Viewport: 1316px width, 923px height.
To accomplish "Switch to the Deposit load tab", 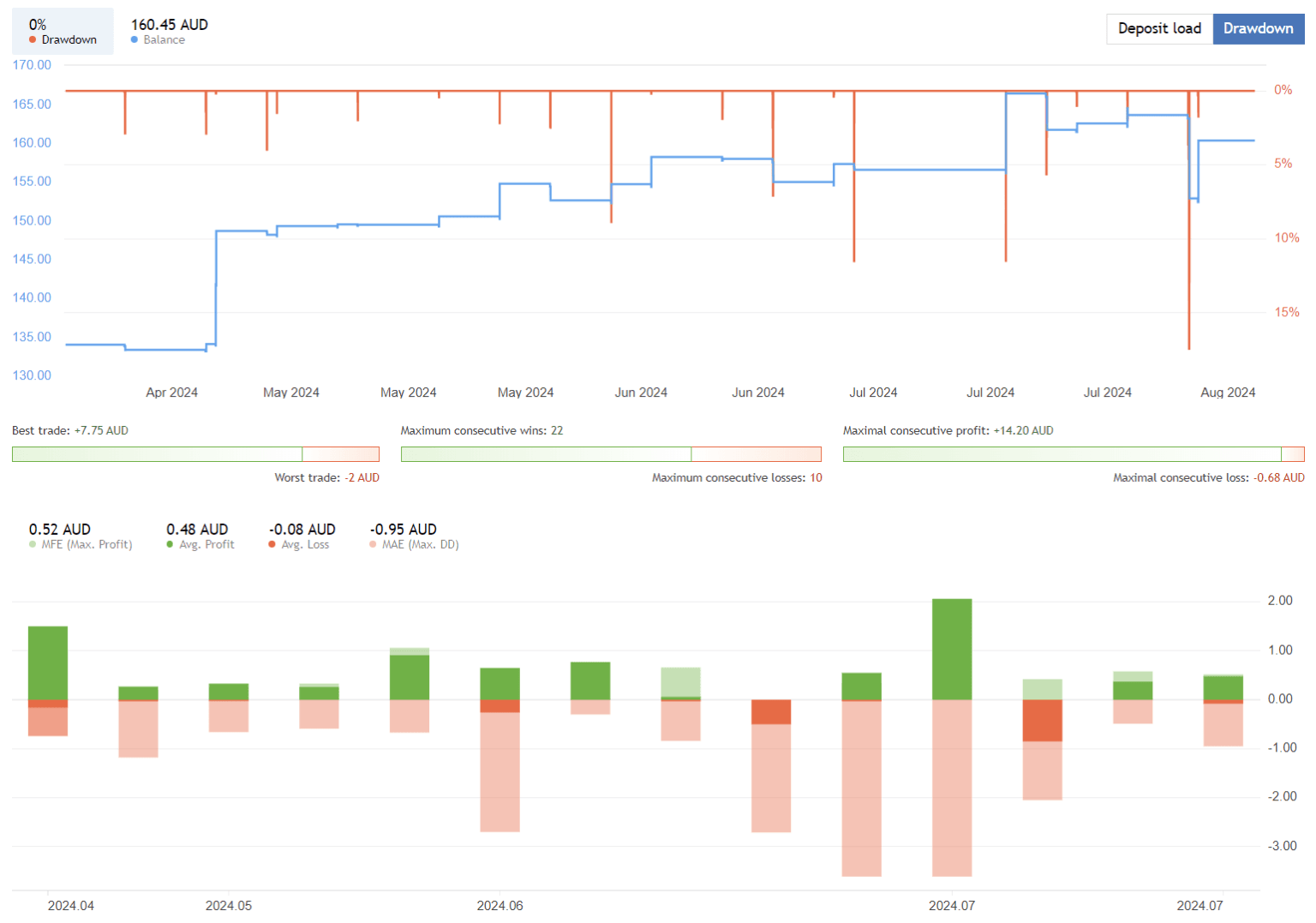I will tap(1159, 28).
